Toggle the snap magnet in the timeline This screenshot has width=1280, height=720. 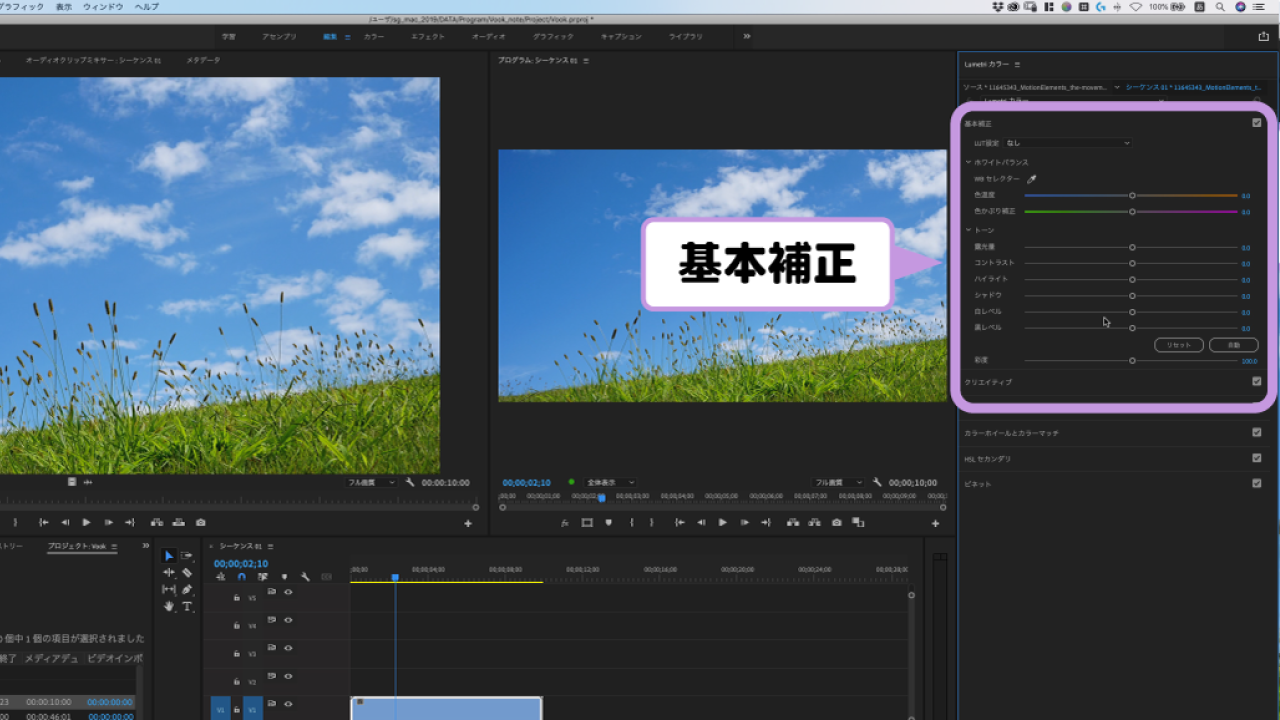241,577
